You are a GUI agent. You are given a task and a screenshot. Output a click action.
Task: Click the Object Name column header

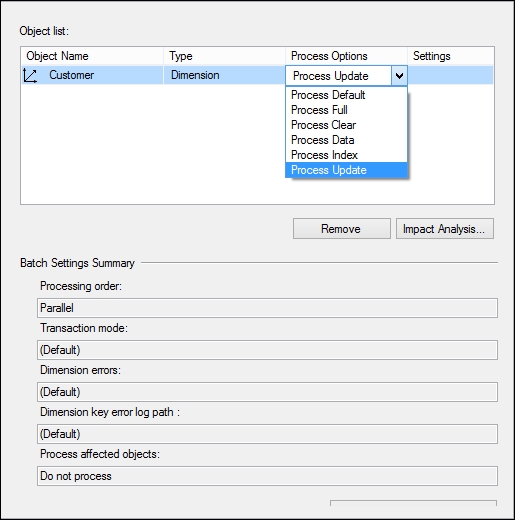92,56
